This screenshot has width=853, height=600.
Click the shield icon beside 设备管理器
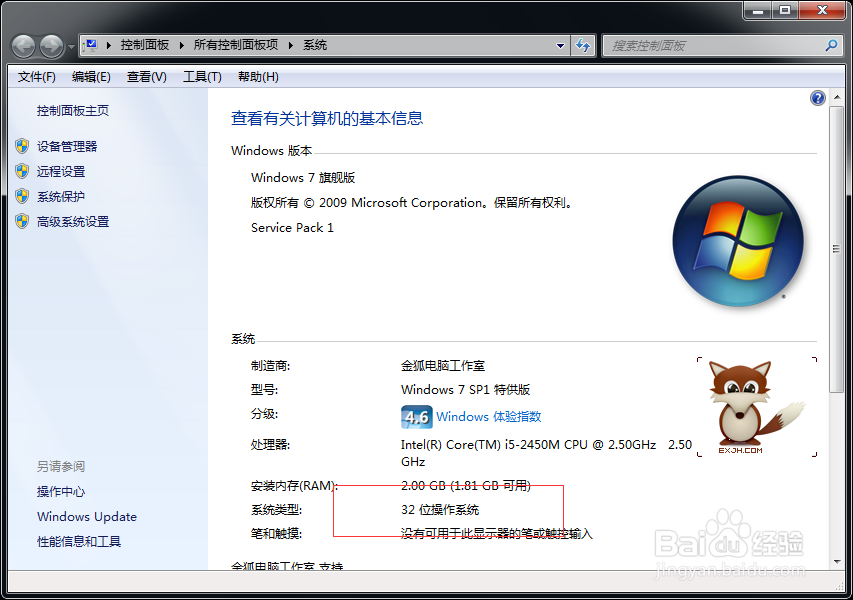(x=22, y=146)
